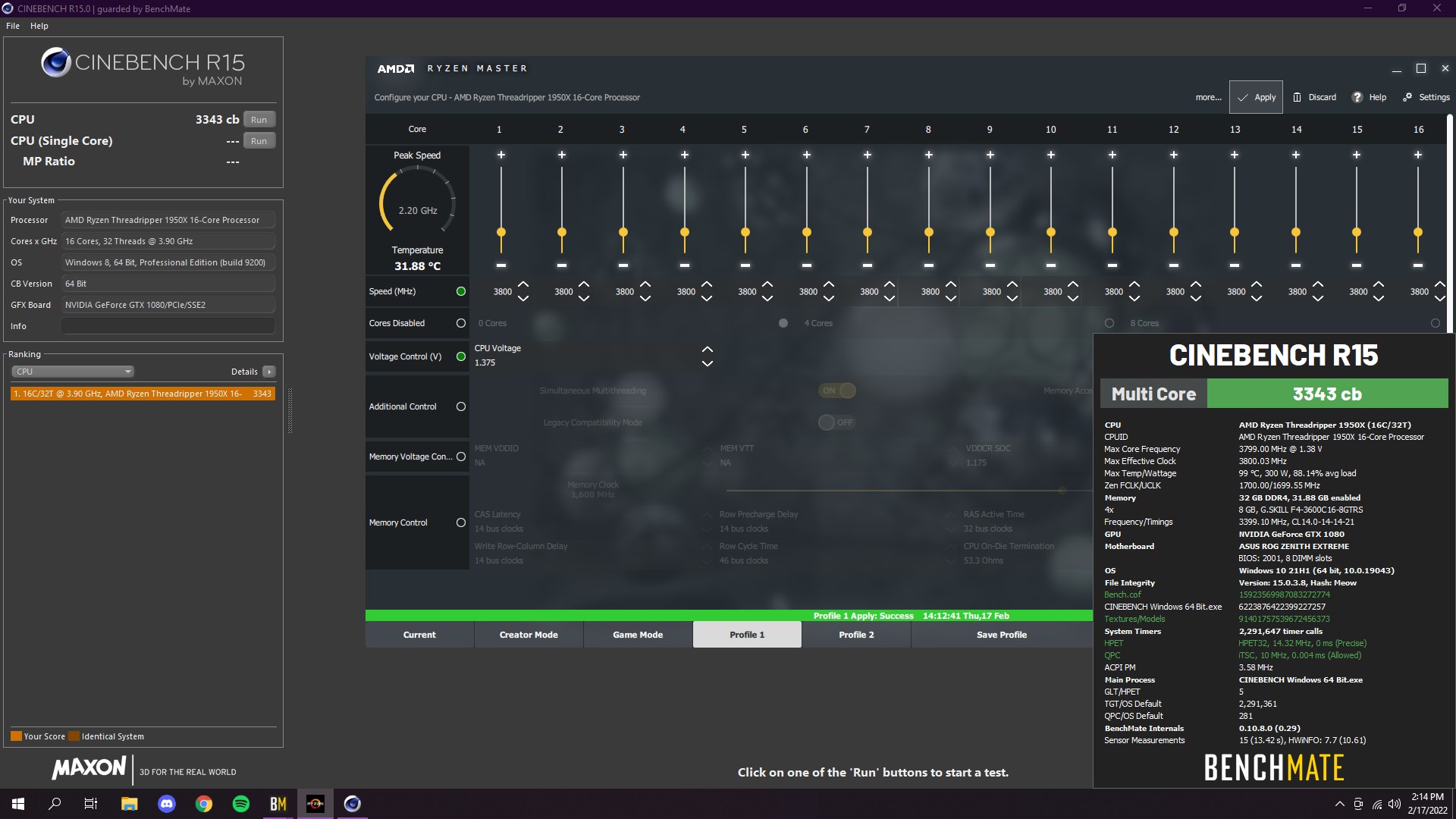Open the Cinebench Help menu

pyautogui.click(x=39, y=26)
